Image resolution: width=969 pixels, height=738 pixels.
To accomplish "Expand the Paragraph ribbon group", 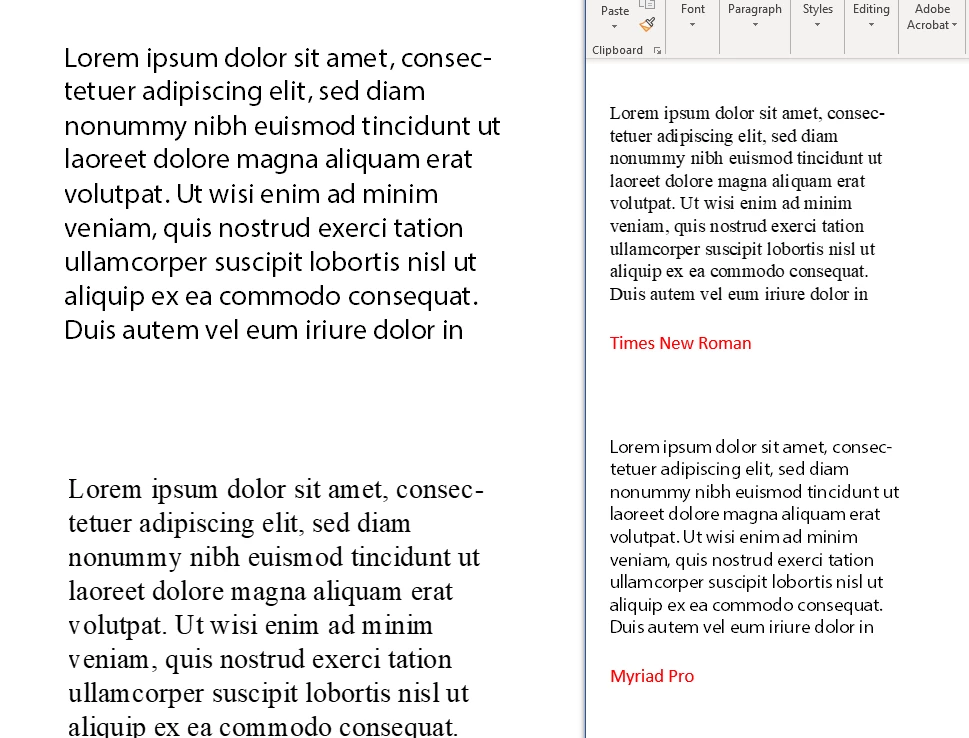I will (x=755, y=17).
